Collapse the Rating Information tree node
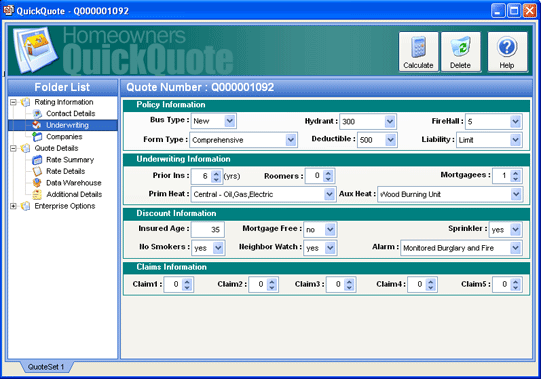The height and width of the screenshot is (379, 541). (13, 102)
